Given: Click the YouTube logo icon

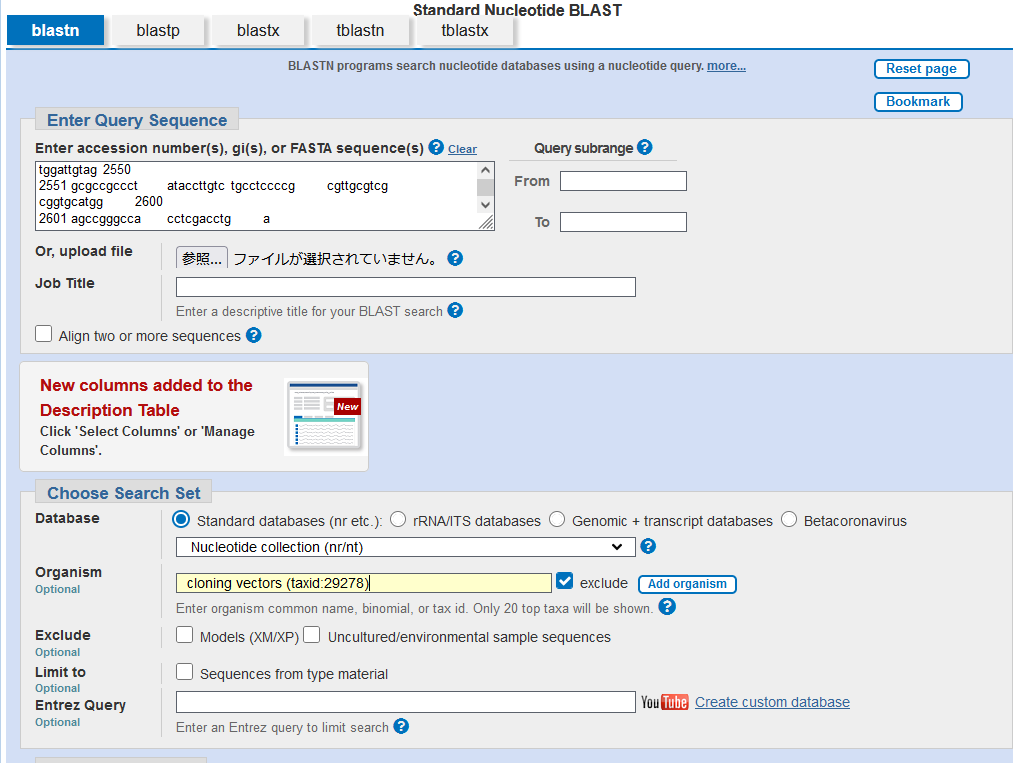Looking at the screenshot, I should tap(665, 702).
